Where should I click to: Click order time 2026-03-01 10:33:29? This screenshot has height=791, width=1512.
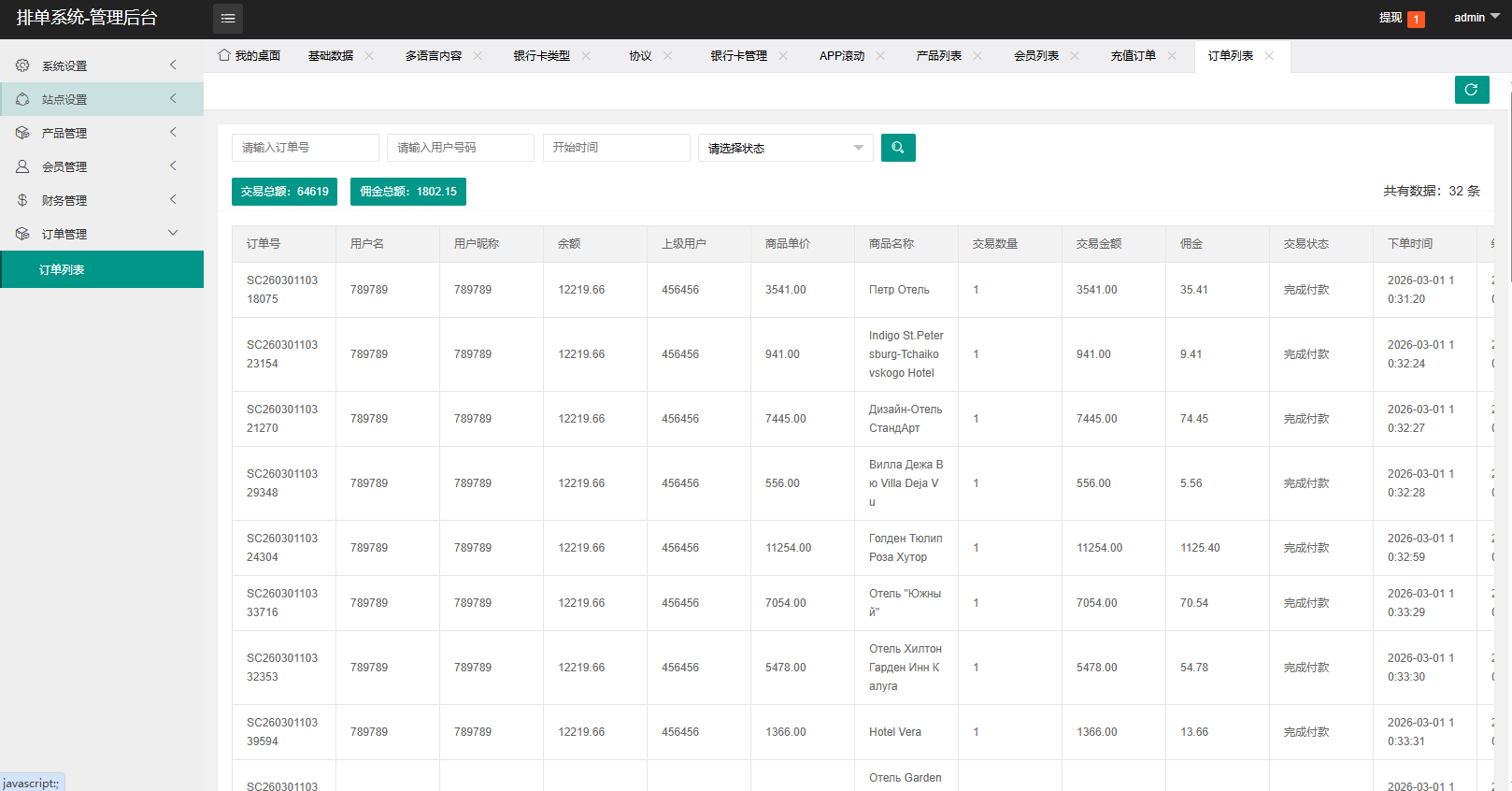click(x=1421, y=603)
